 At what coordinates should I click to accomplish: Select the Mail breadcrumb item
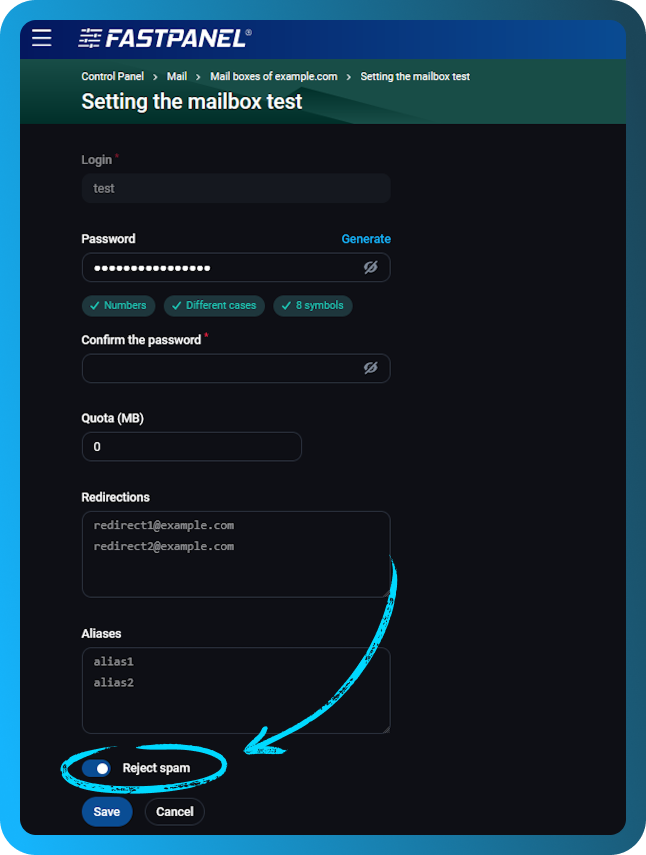[177, 76]
